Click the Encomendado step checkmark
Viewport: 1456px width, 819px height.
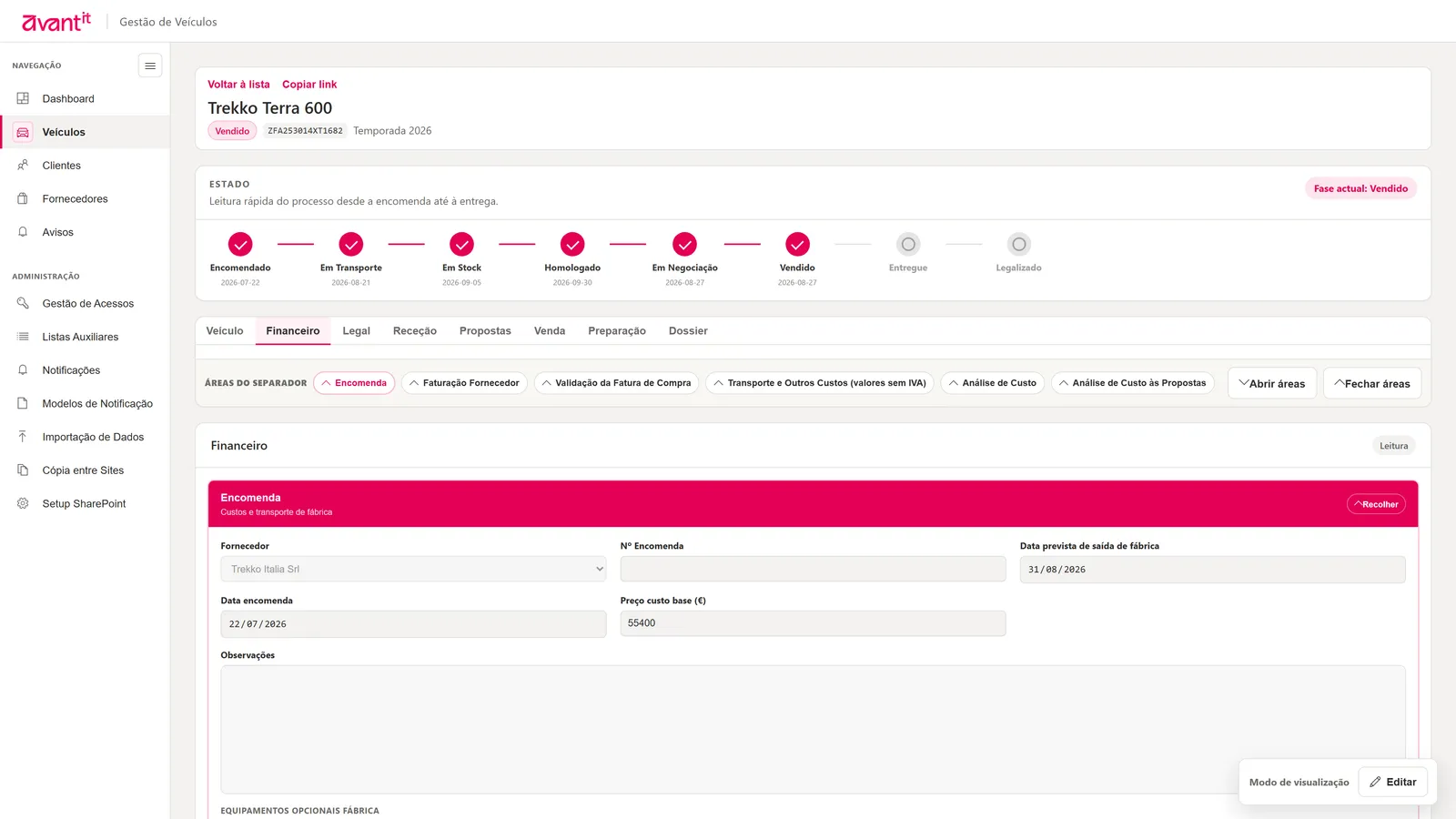point(240,244)
